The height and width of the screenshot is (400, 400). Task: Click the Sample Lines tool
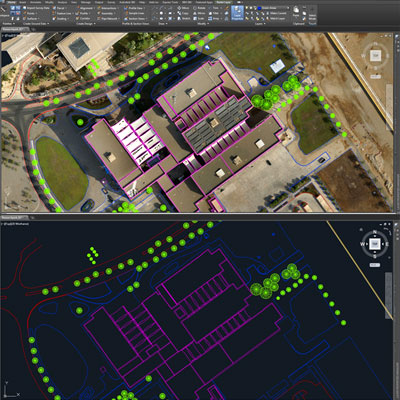coord(134,13)
